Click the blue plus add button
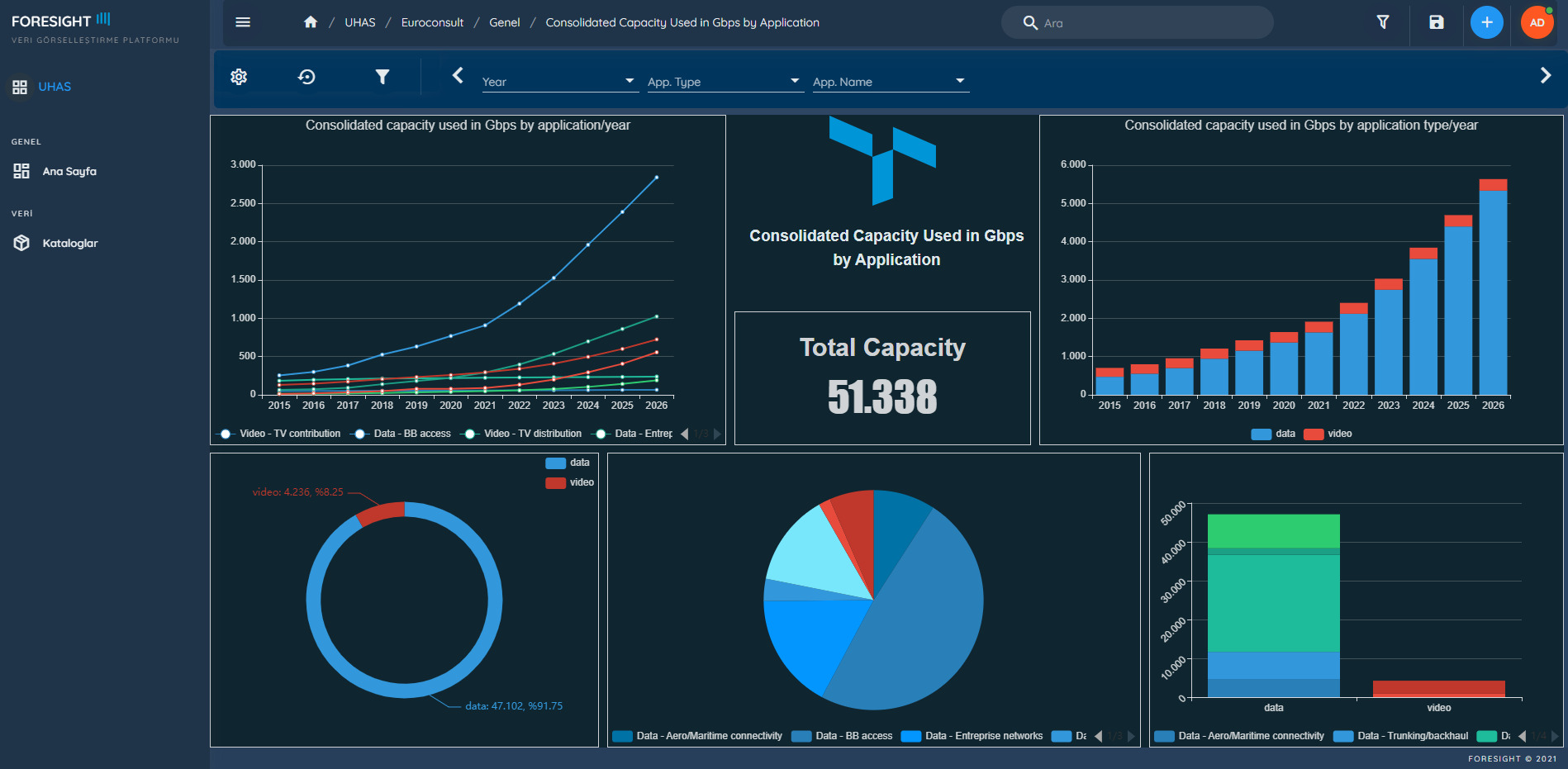Image resolution: width=1568 pixels, height=769 pixels. click(x=1486, y=22)
